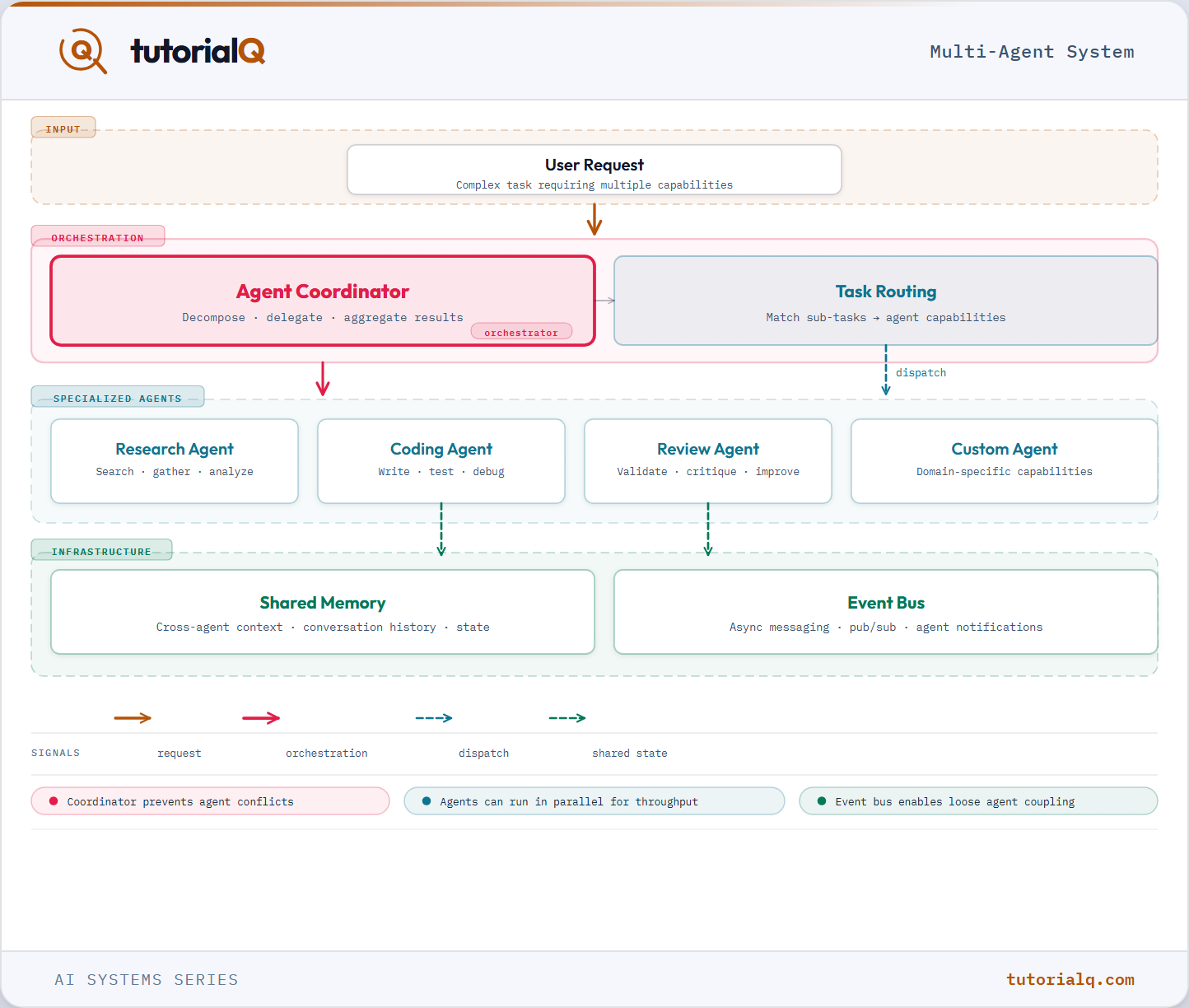1189x1008 pixels.
Task: Click the ORCHESTRATION section tag
Action: pos(98,236)
